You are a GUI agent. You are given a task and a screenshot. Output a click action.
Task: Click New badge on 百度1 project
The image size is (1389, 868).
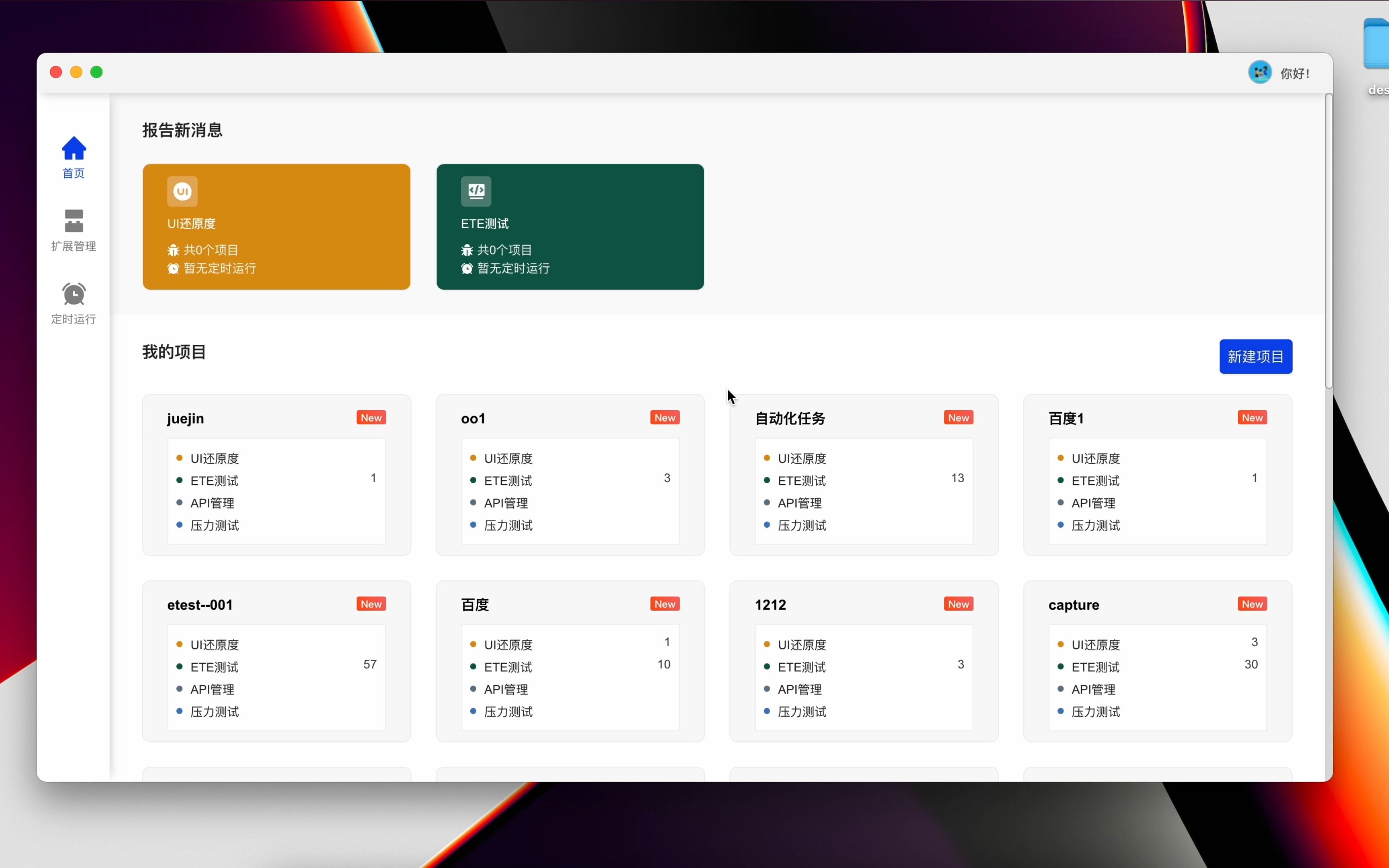[x=1253, y=418]
